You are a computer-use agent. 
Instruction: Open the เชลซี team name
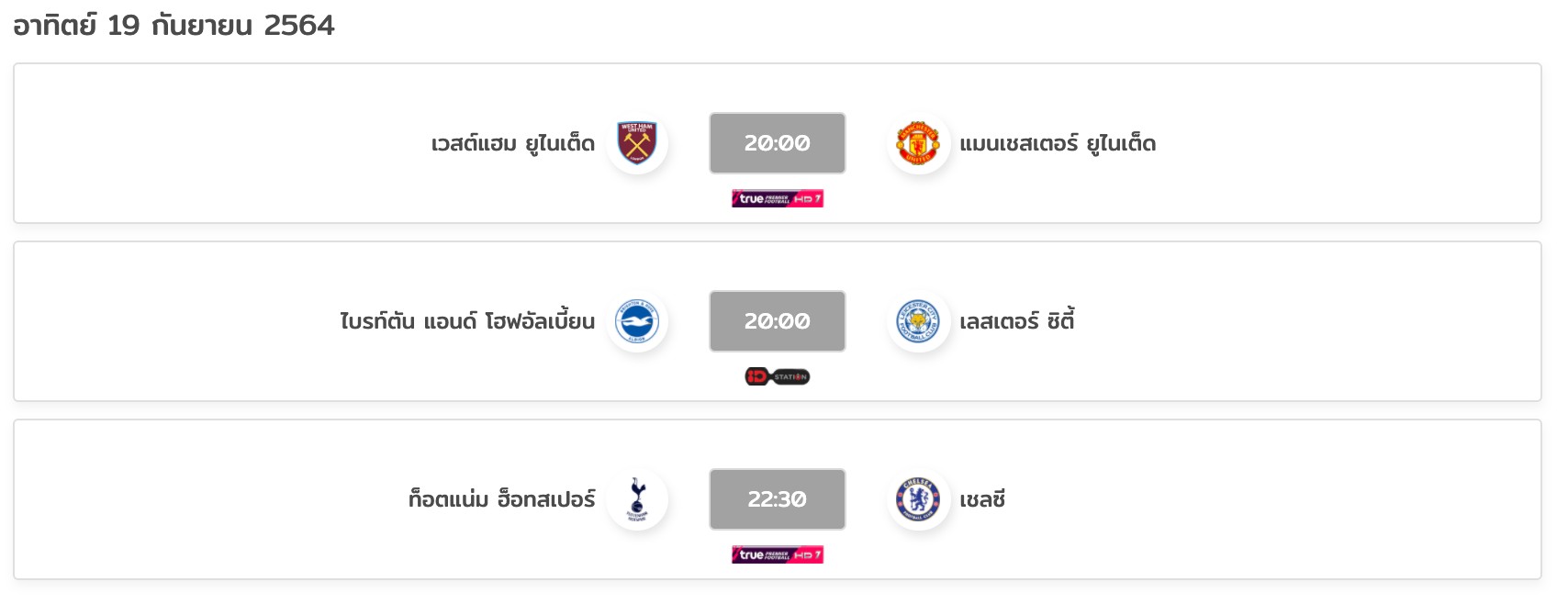click(x=982, y=499)
